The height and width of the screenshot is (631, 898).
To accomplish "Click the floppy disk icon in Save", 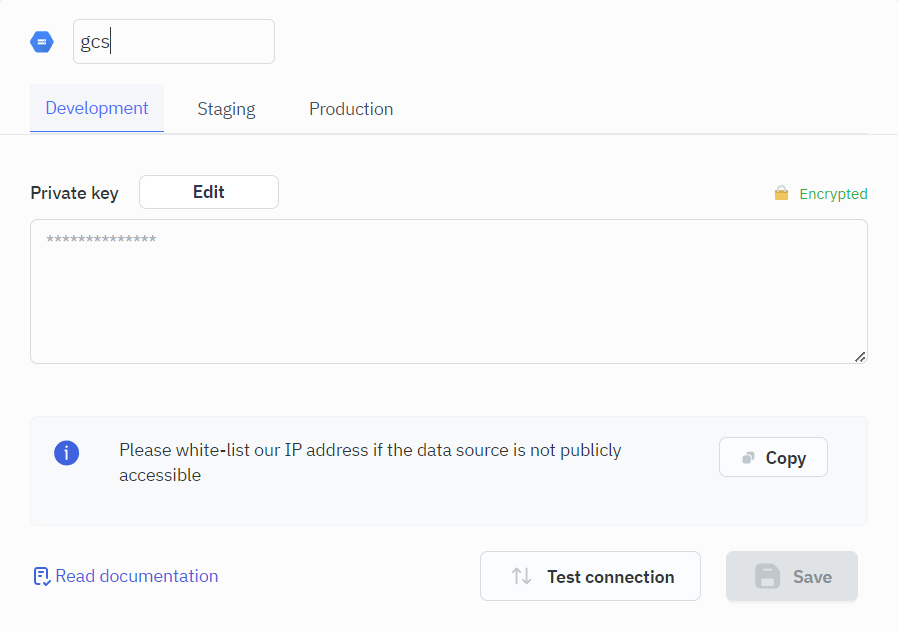I will 767,576.
